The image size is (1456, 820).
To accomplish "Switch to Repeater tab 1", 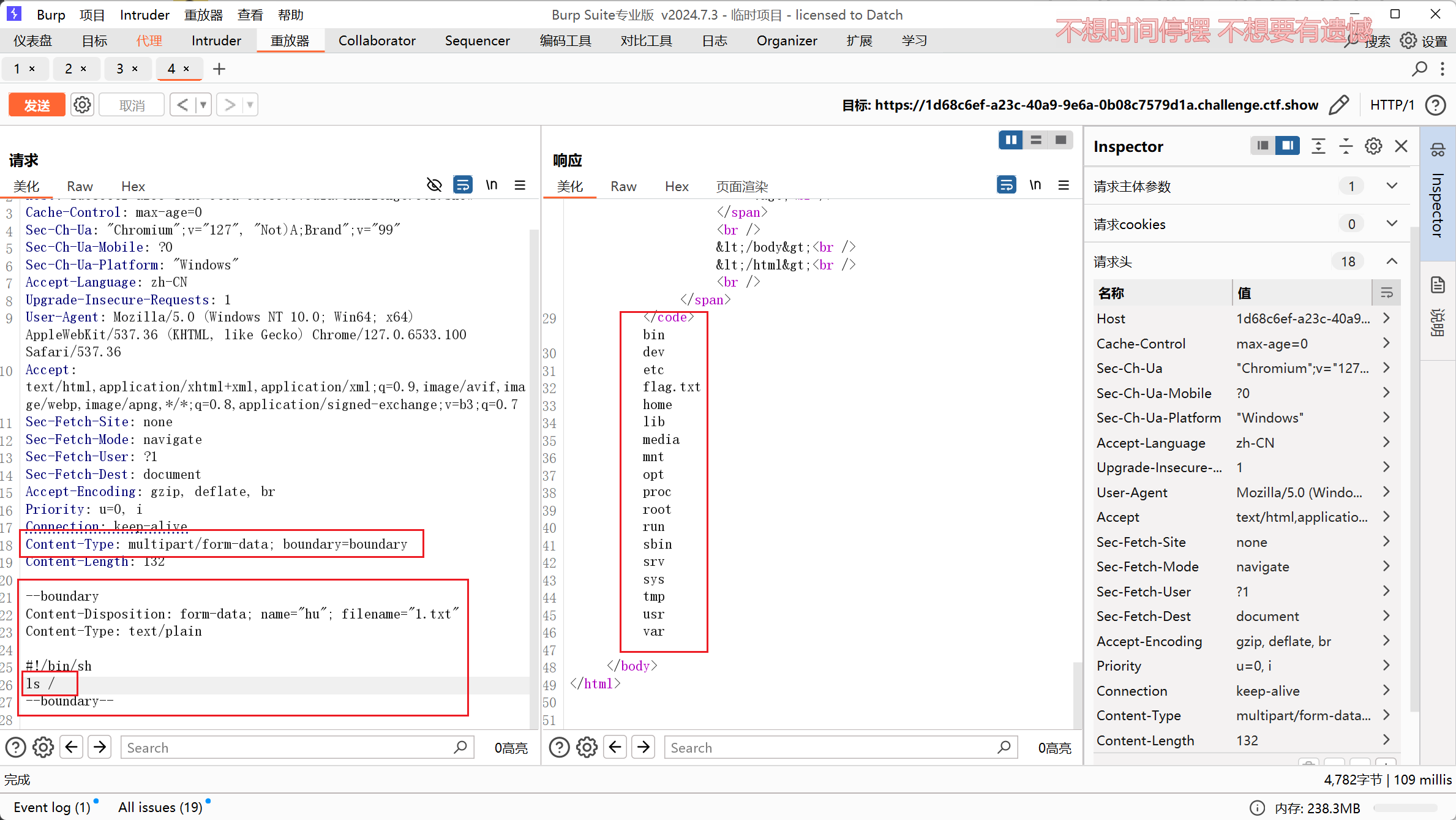I will click(17, 69).
